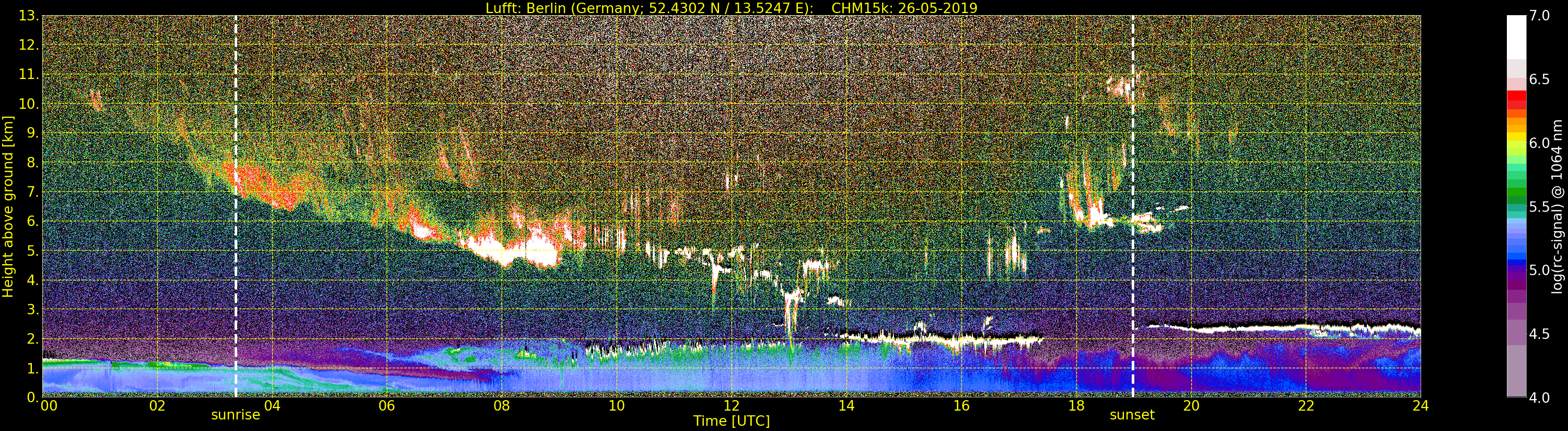Click the 'sunrise' label below the time axis
Viewport: 1568px width, 431px height.
coord(236,415)
